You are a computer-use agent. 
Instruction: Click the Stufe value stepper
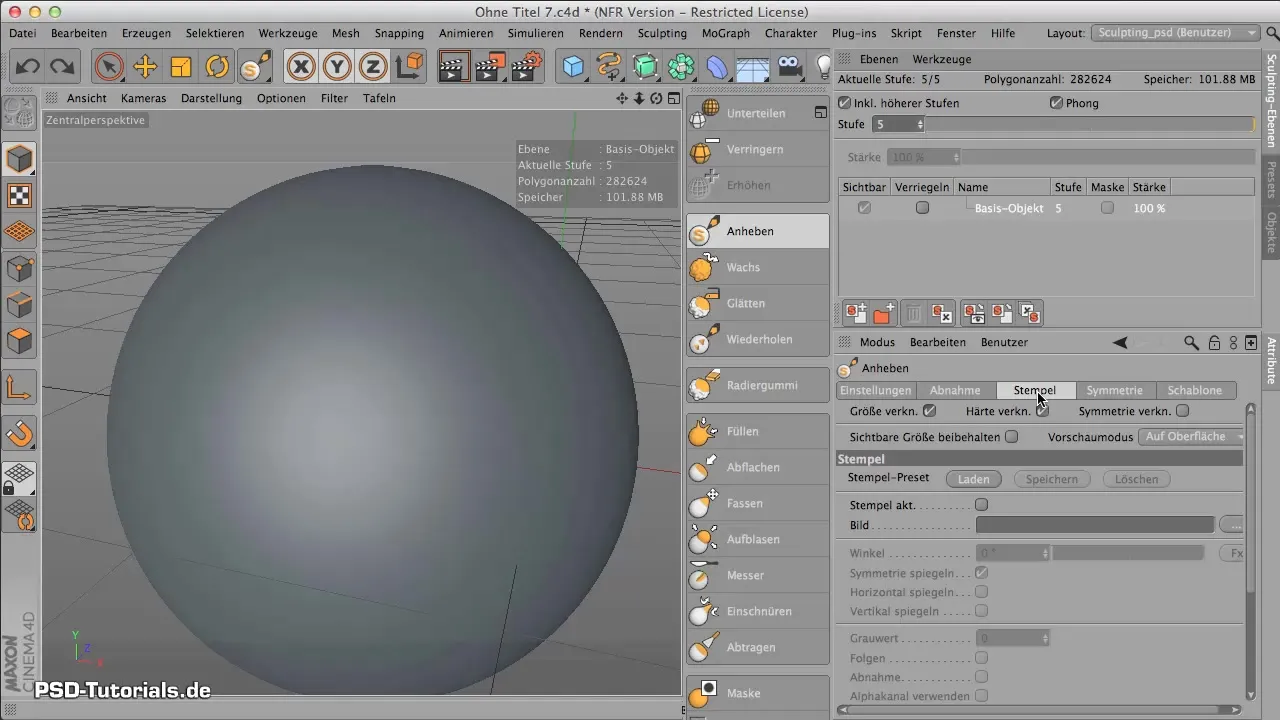[920, 124]
